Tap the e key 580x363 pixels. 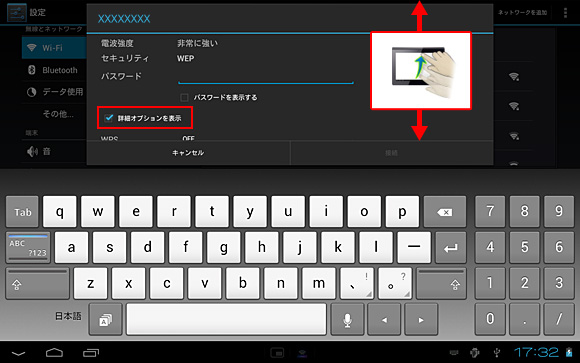point(136,212)
